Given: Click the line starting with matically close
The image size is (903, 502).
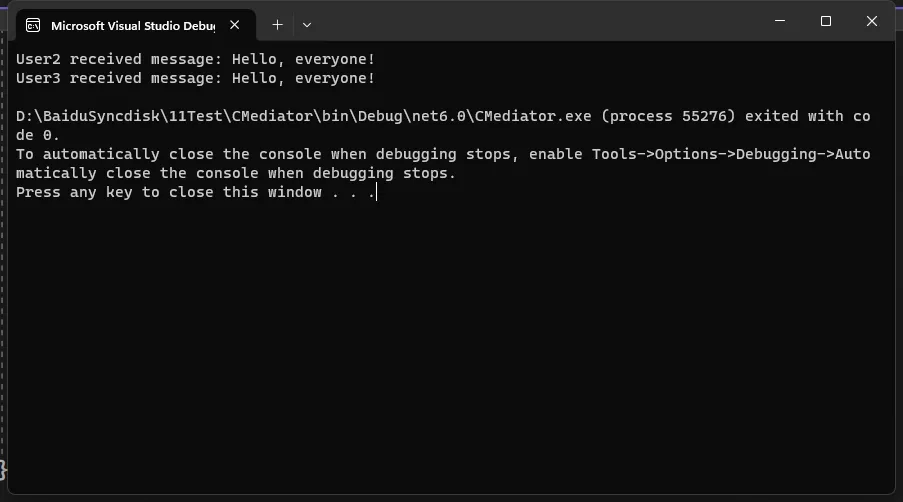Looking at the screenshot, I should pos(236,173).
